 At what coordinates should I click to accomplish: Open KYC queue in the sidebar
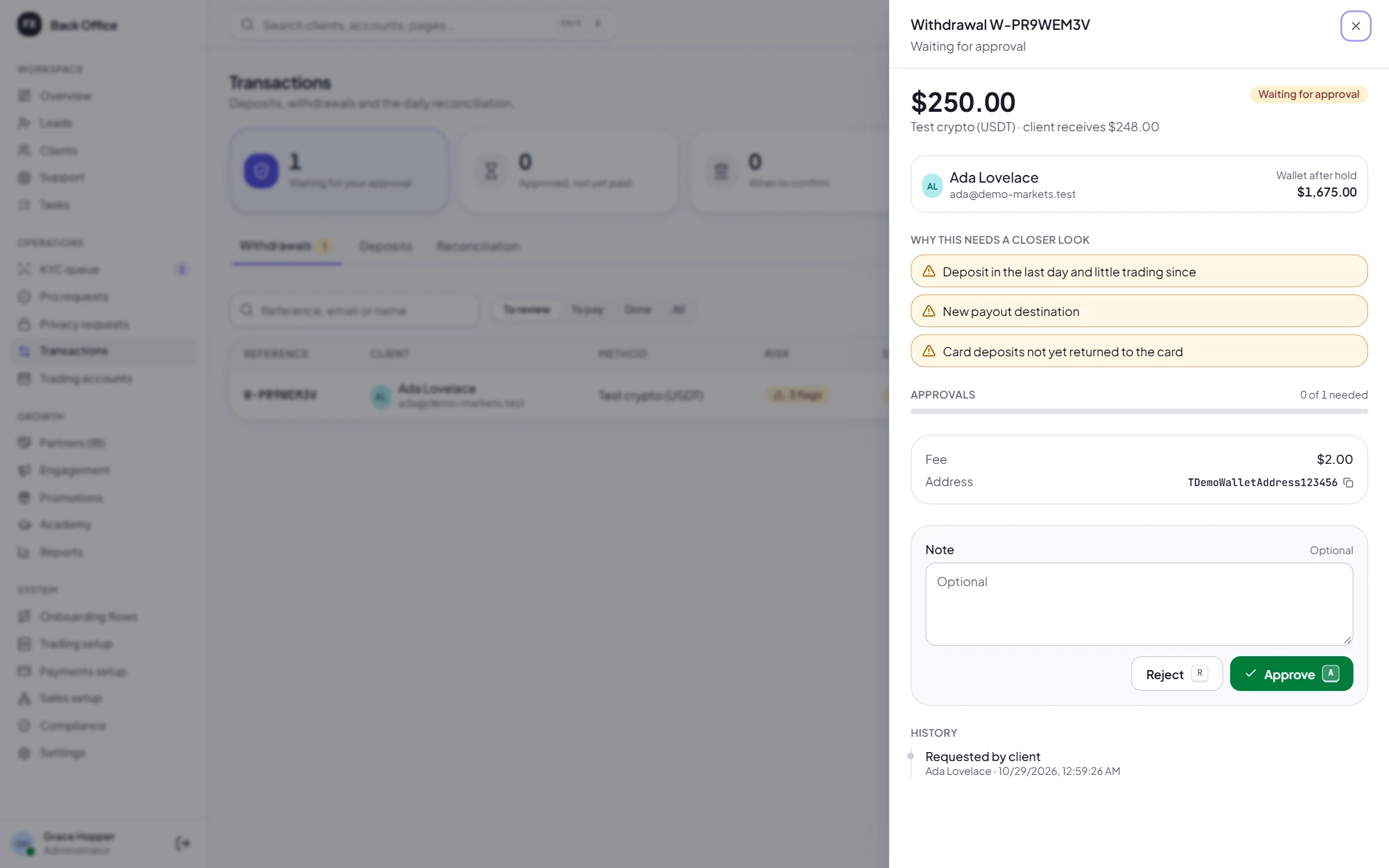click(x=104, y=269)
